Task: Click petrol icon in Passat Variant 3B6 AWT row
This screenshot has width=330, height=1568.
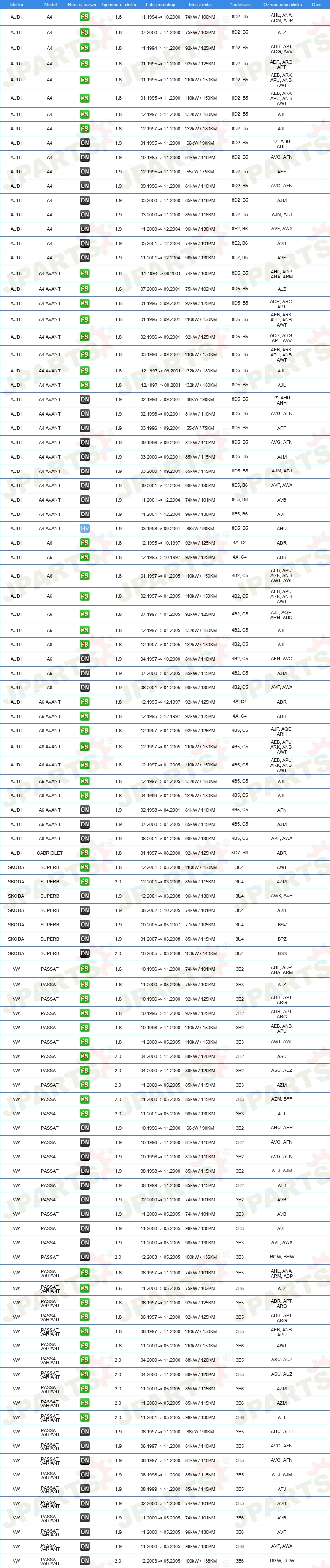Action: coord(85,1346)
